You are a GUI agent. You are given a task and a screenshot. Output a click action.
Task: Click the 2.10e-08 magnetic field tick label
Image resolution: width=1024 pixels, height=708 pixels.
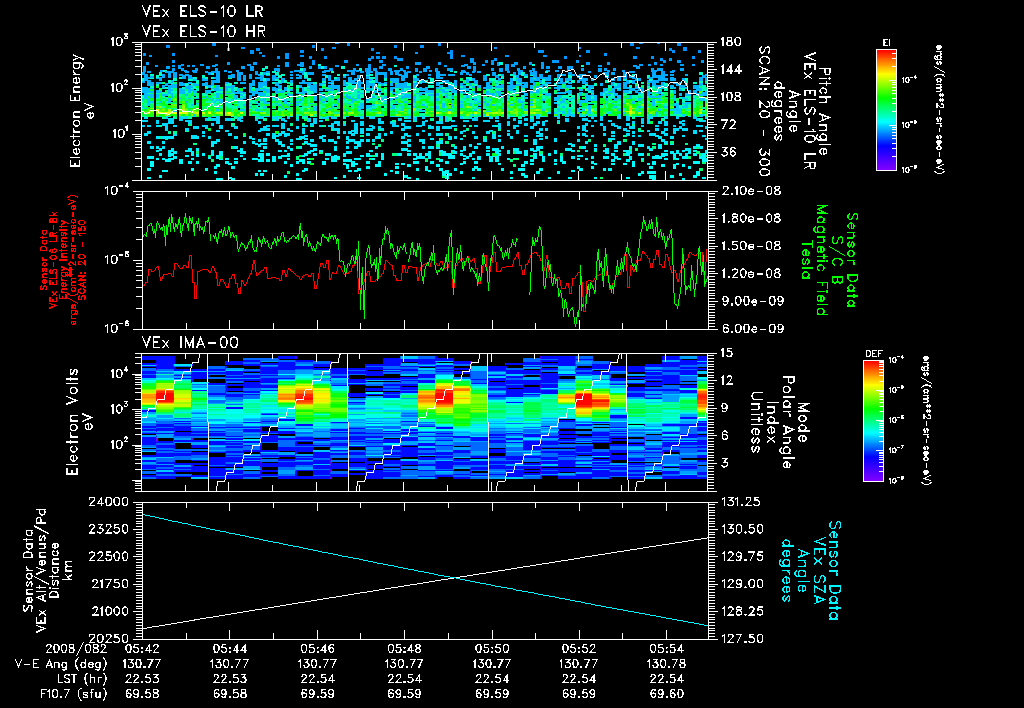click(750, 191)
